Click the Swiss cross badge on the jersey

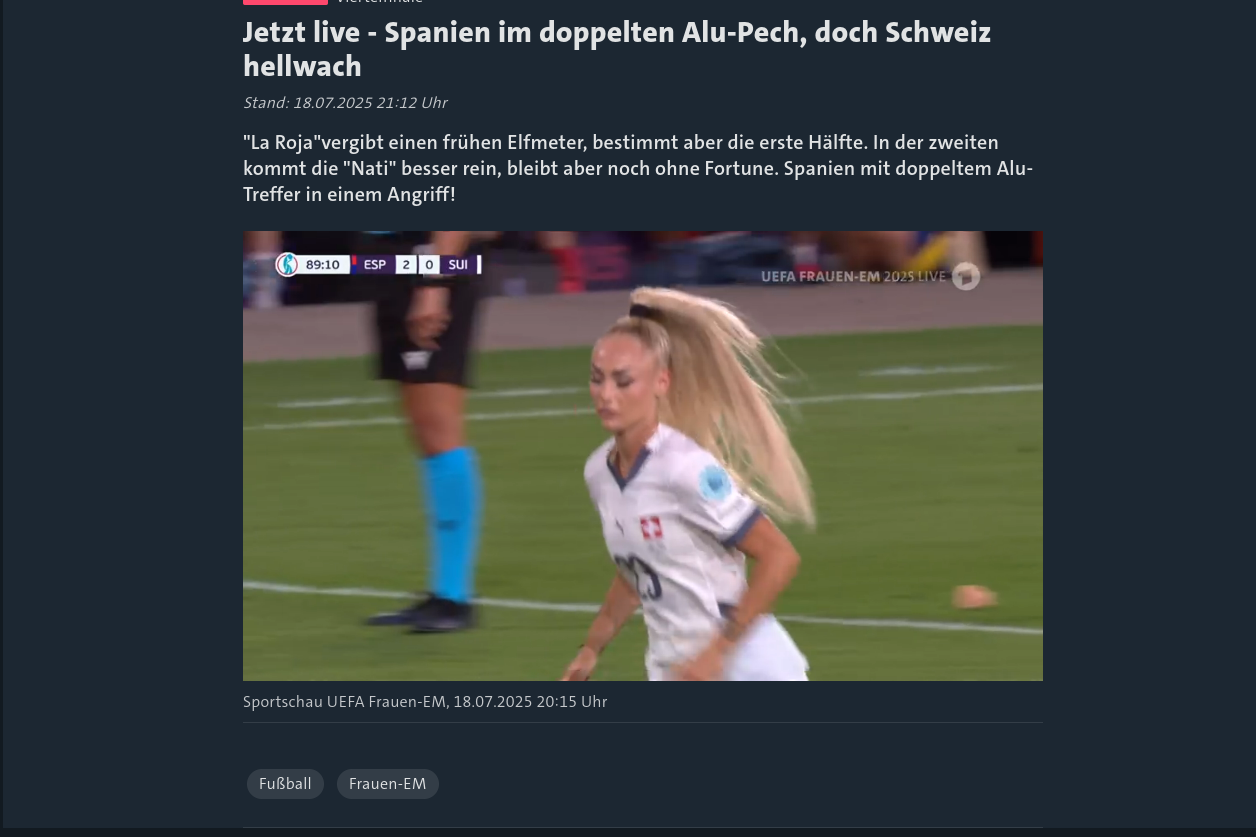coord(652,528)
